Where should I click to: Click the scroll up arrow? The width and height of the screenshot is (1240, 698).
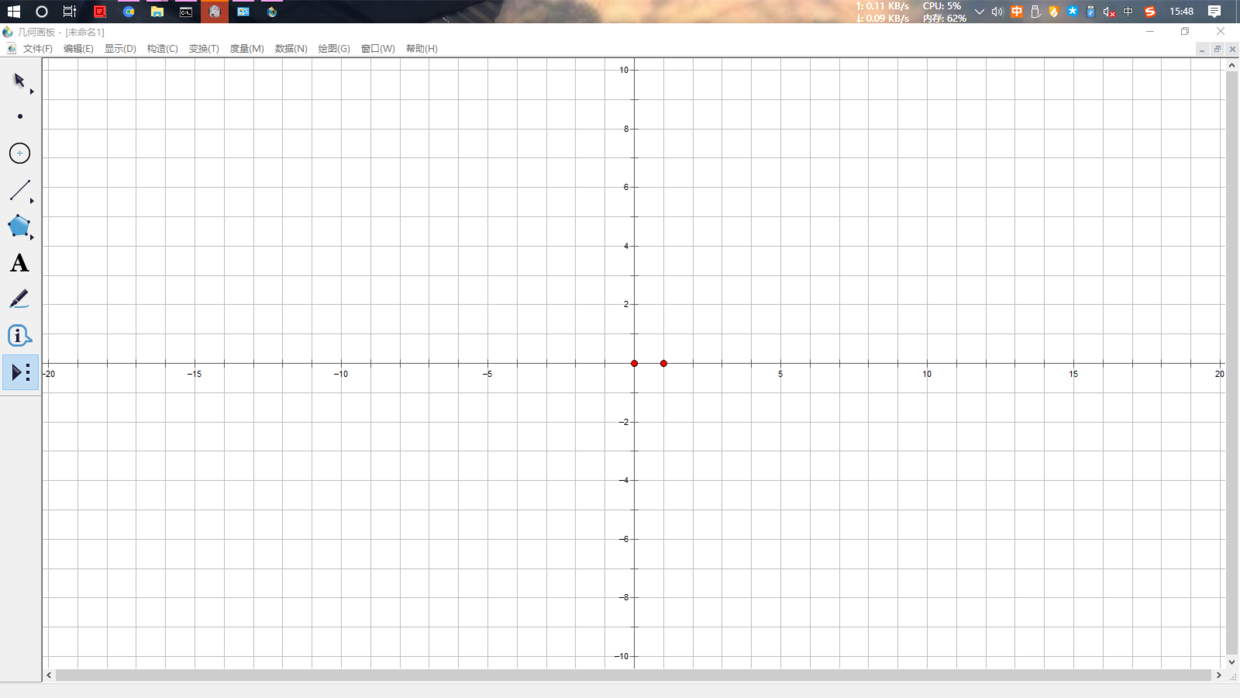point(1232,65)
